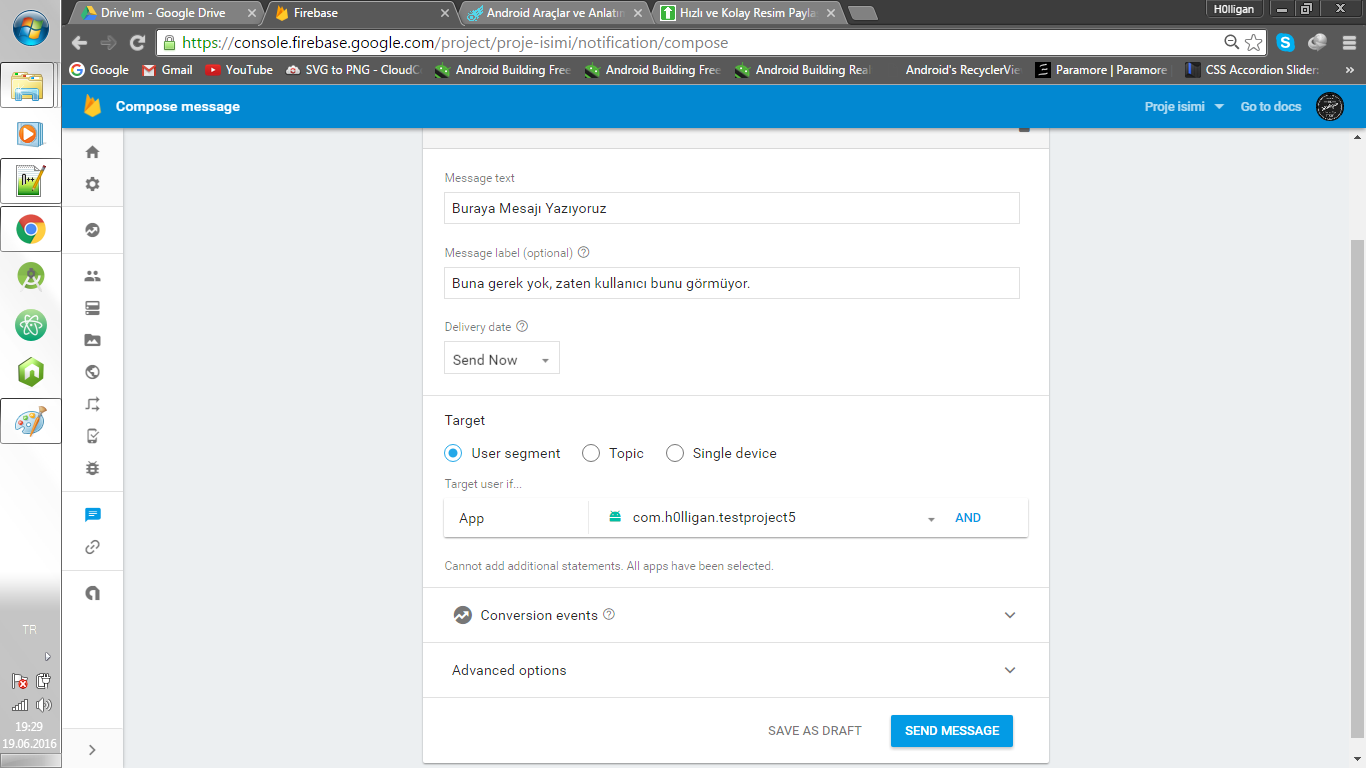
Task: Open Auth users icon in sidebar
Action: (x=93, y=276)
